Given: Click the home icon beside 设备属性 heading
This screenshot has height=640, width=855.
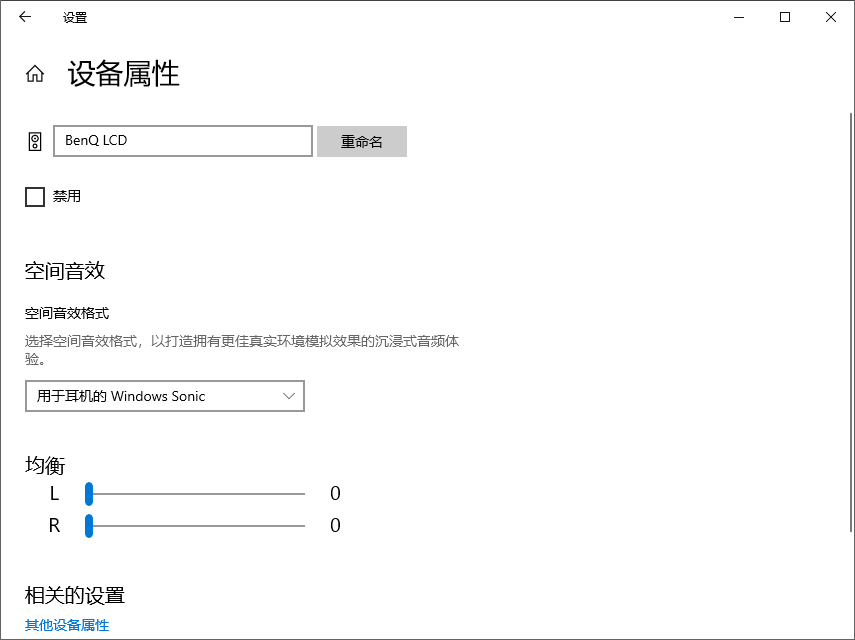Looking at the screenshot, I should click(34, 73).
